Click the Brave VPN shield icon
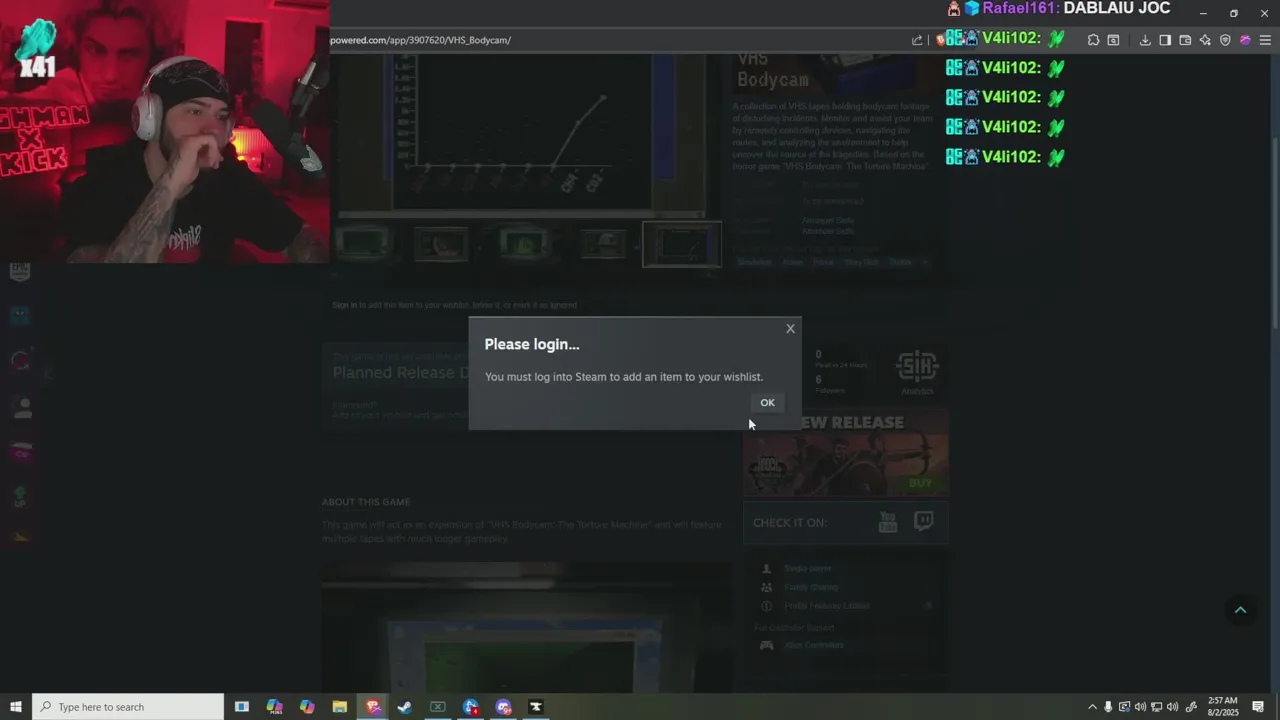This screenshot has width=1280, height=720. click(x=1225, y=40)
